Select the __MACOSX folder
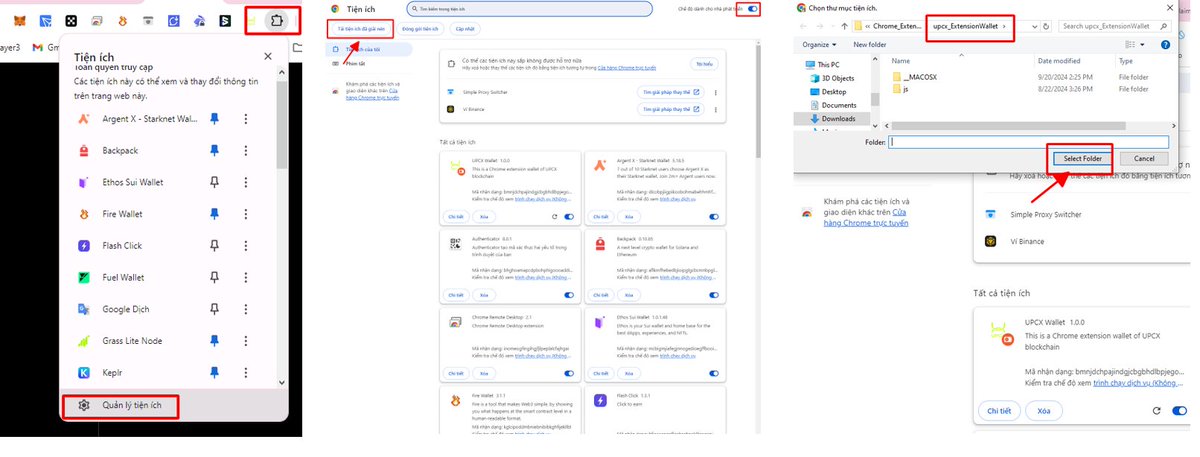1200x457 pixels. [915, 76]
